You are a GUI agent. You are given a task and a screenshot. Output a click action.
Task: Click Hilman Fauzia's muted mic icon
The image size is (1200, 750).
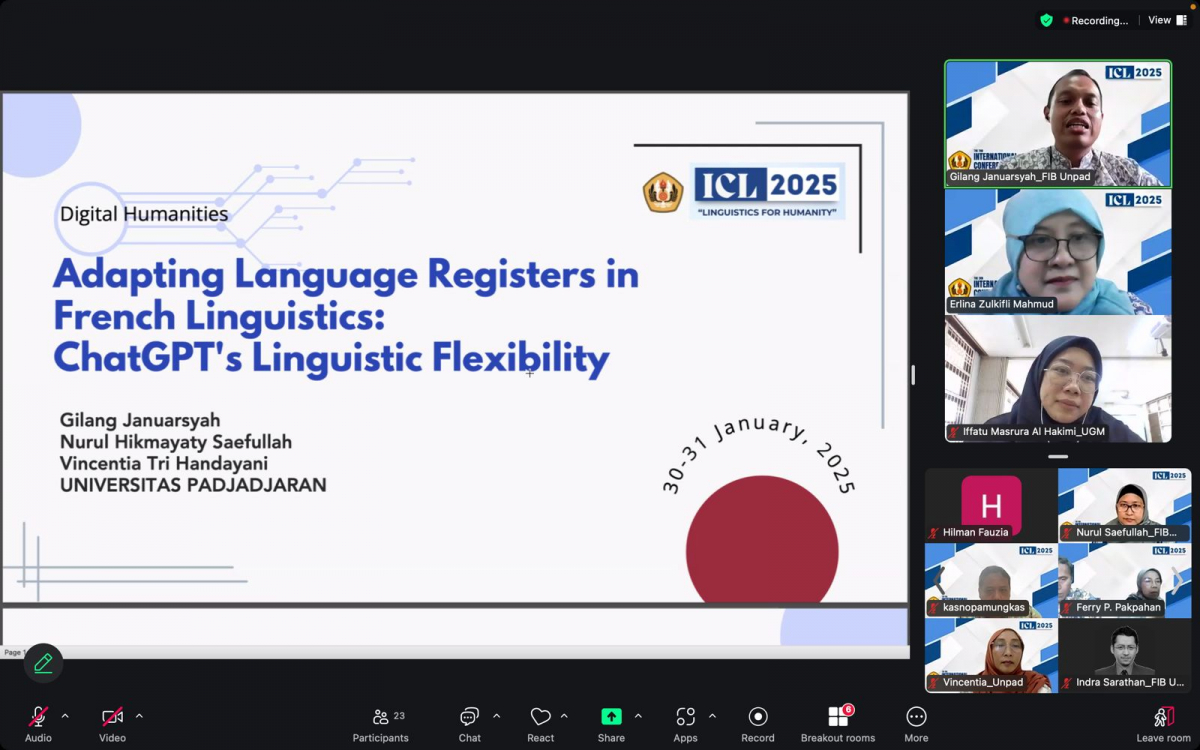click(x=934, y=533)
